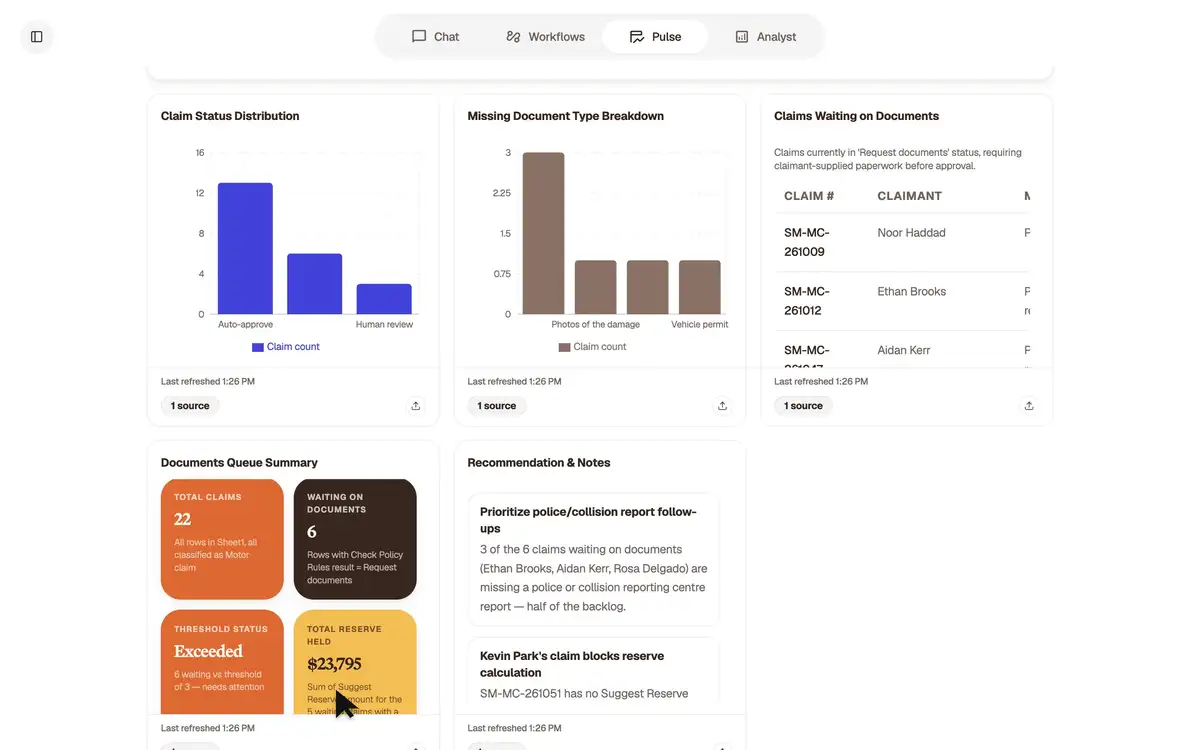Export the Claims Waiting on Documents card
Viewport: 1200px width, 750px height.
tap(1029, 406)
